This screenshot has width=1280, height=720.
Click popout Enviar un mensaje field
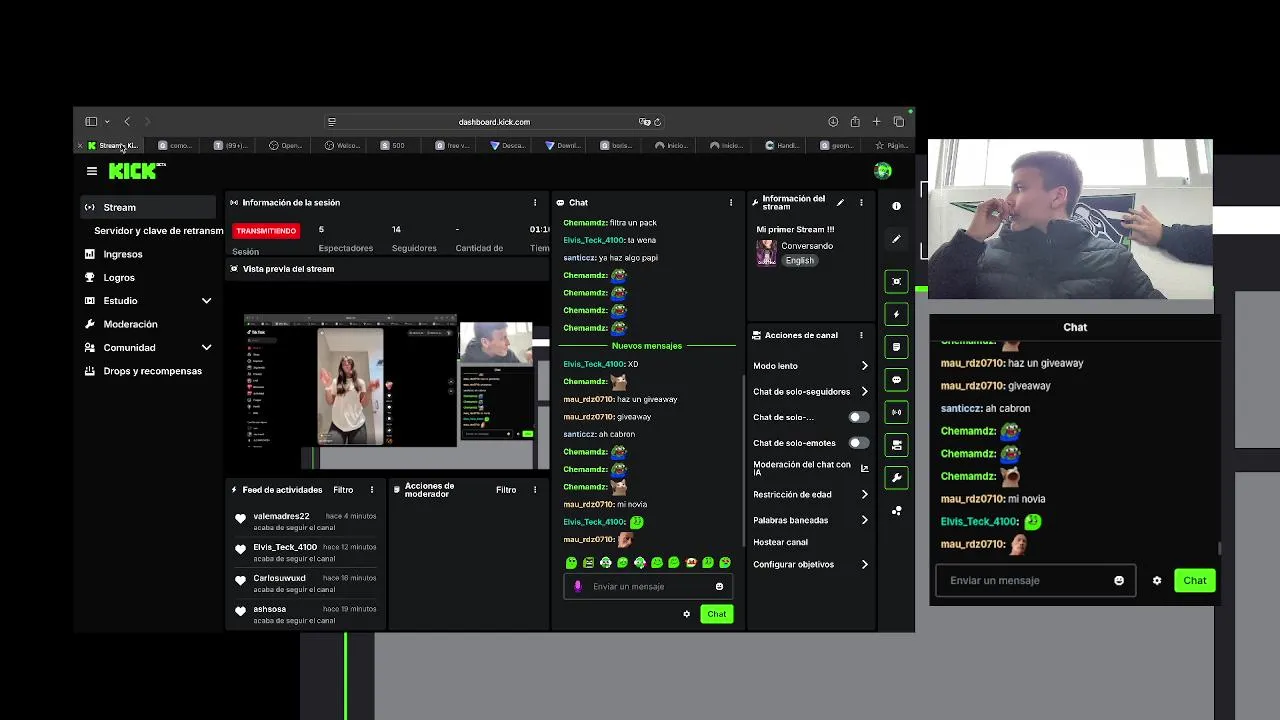click(x=1035, y=581)
